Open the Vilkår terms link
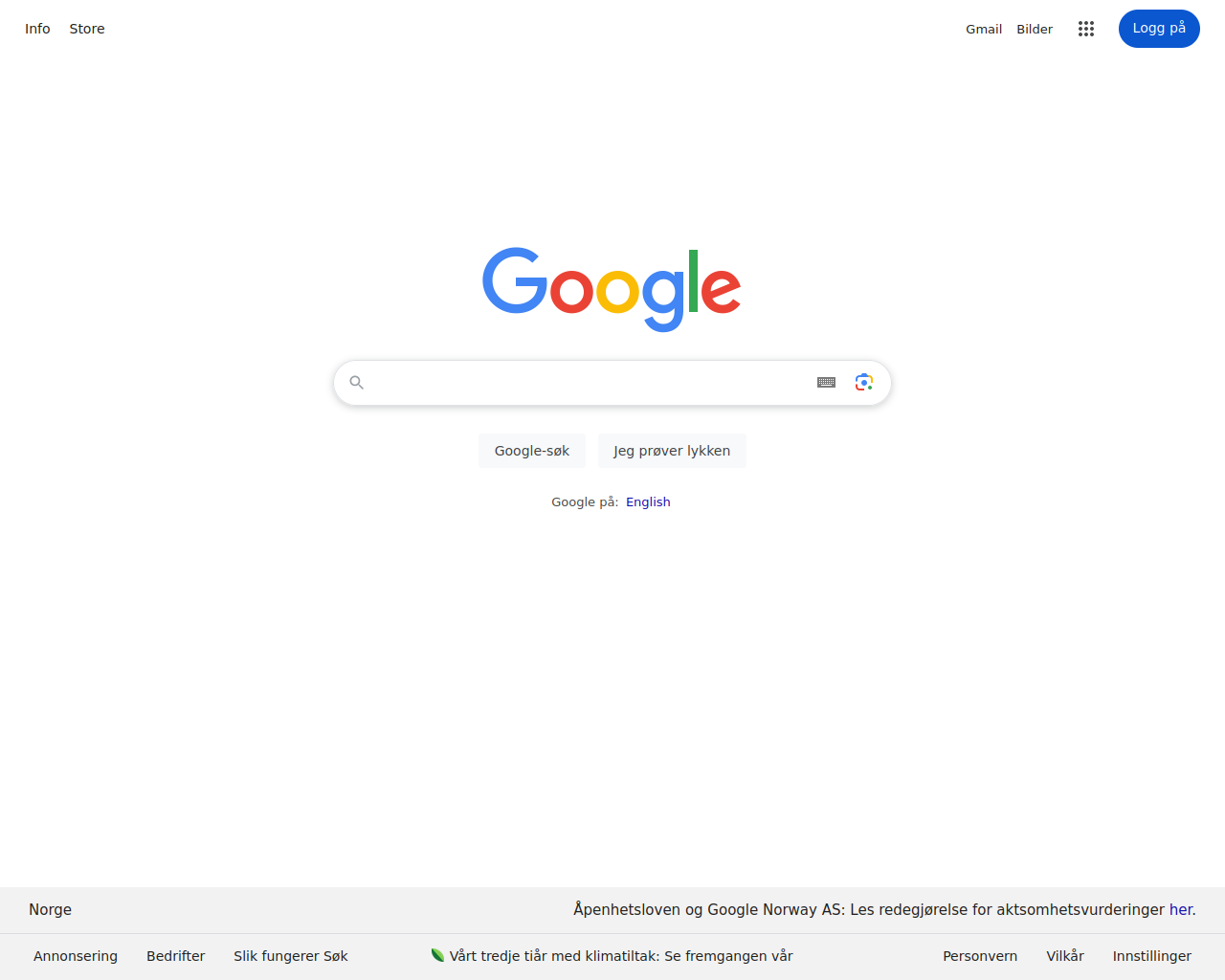This screenshot has width=1225, height=980. (1065, 956)
